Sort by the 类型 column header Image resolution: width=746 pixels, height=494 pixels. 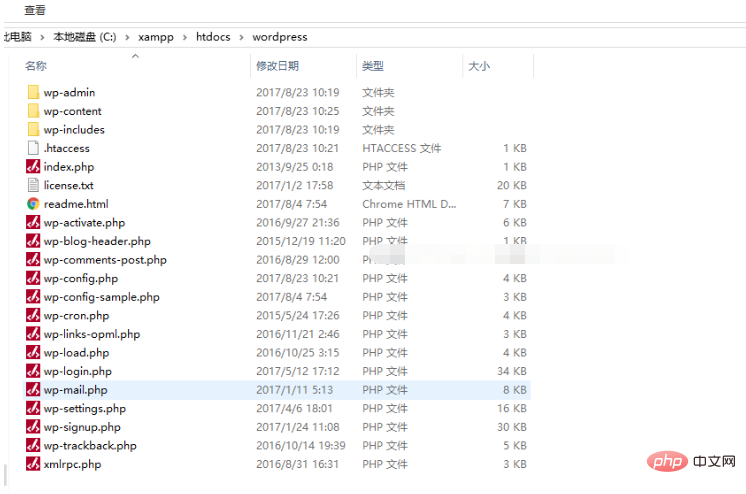coord(373,66)
